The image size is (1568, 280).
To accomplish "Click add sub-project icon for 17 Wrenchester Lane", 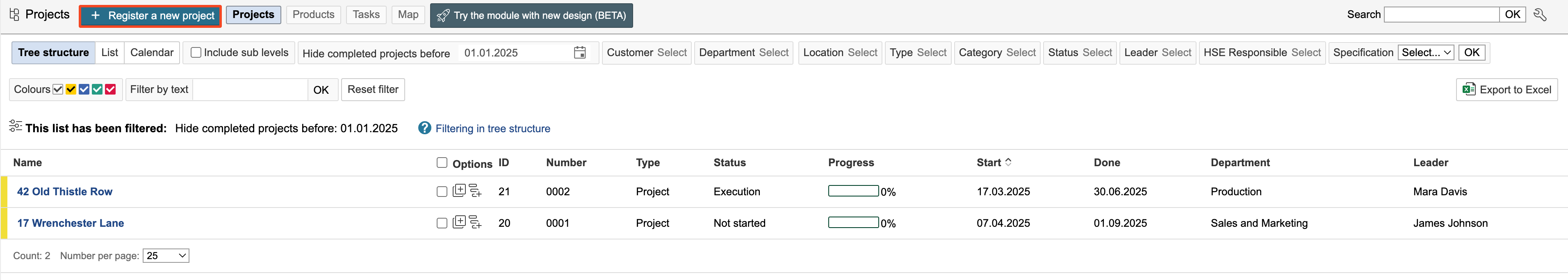I will [475, 223].
